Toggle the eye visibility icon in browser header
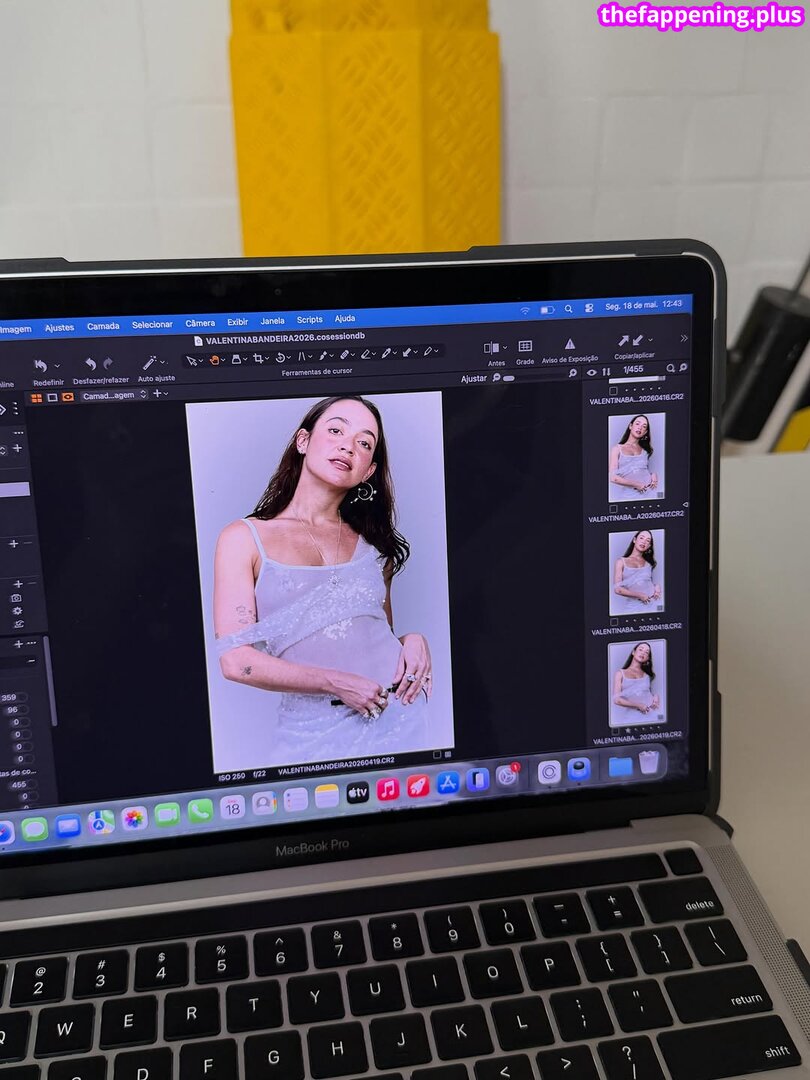This screenshot has height=1080, width=810. (x=591, y=373)
